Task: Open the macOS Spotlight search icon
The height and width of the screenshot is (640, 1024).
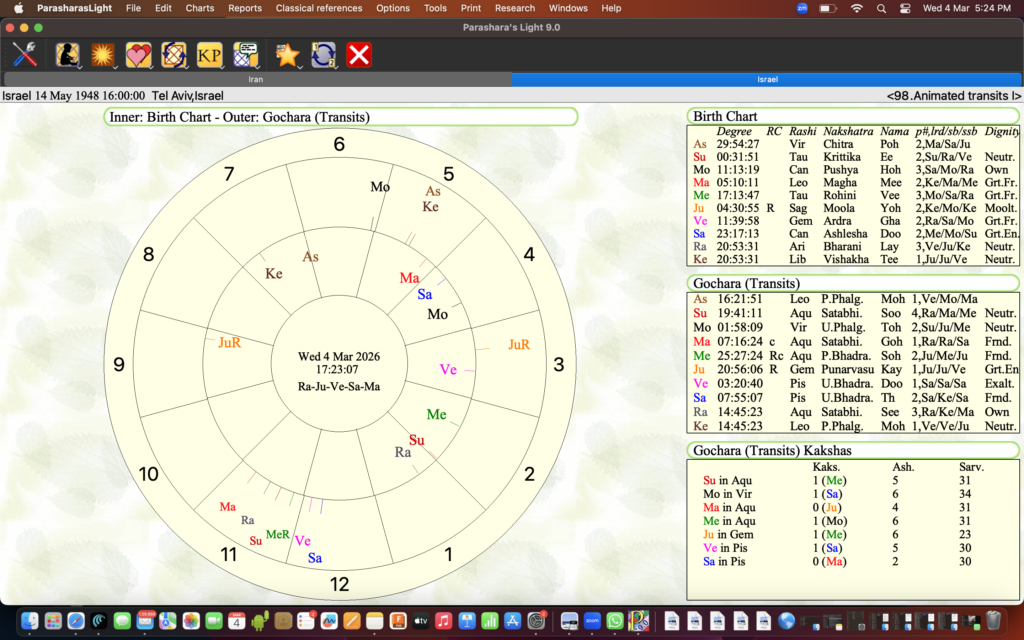Action: [x=880, y=8]
